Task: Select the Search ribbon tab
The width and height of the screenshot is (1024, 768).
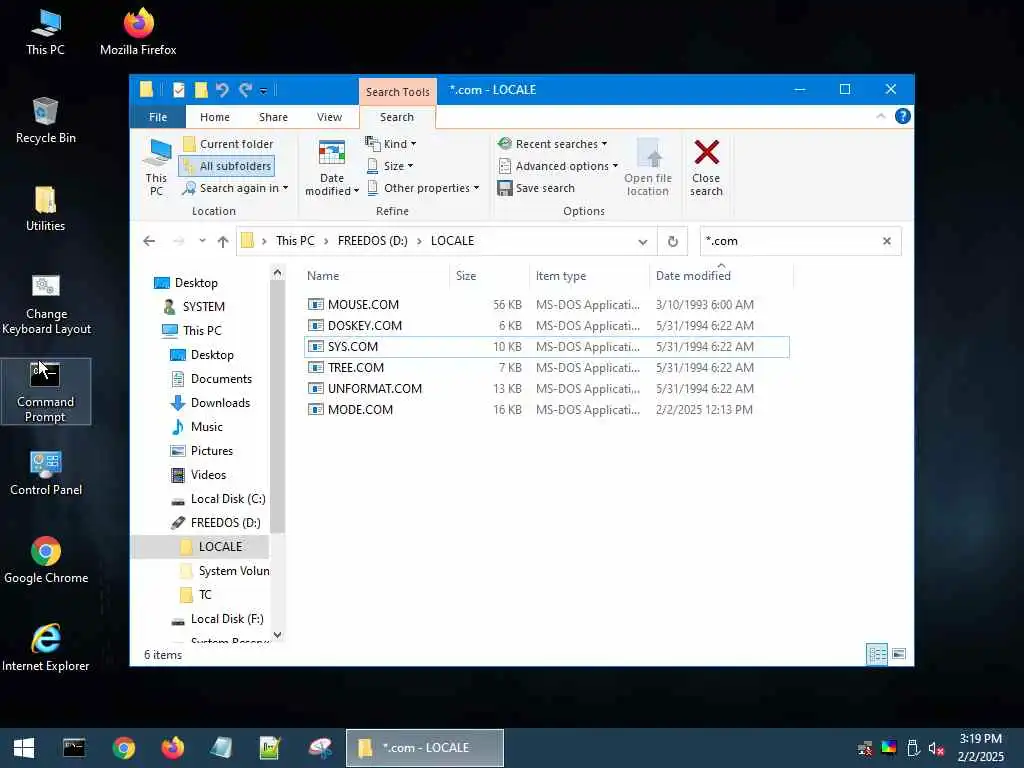Action: tap(397, 117)
